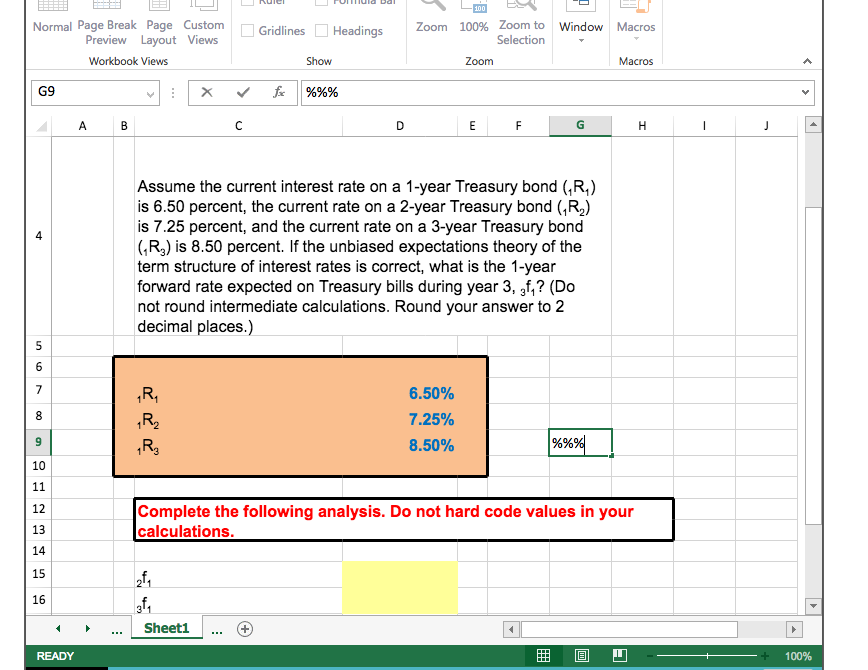Viewport: 868px width, 670px height.
Task: Select column D header
Action: (400, 126)
